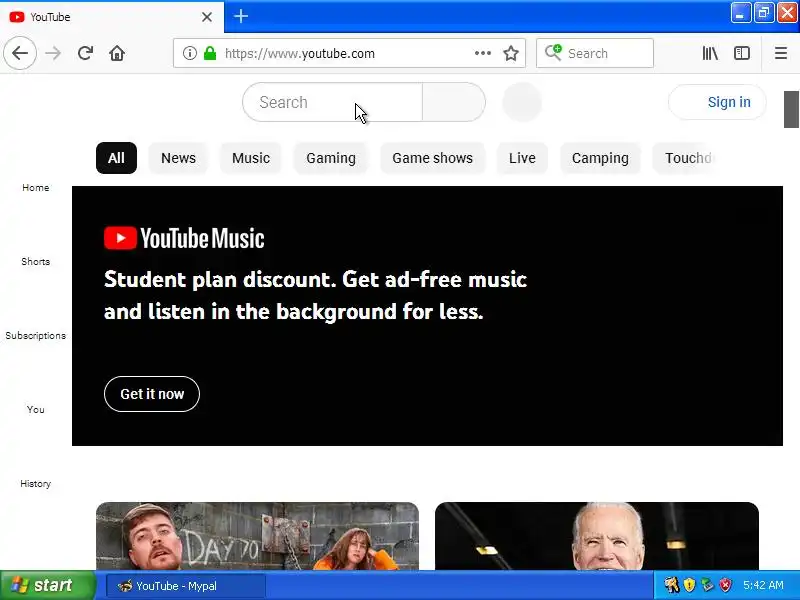
Task: Click the yellow shield tray icon
Action: [689, 585]
